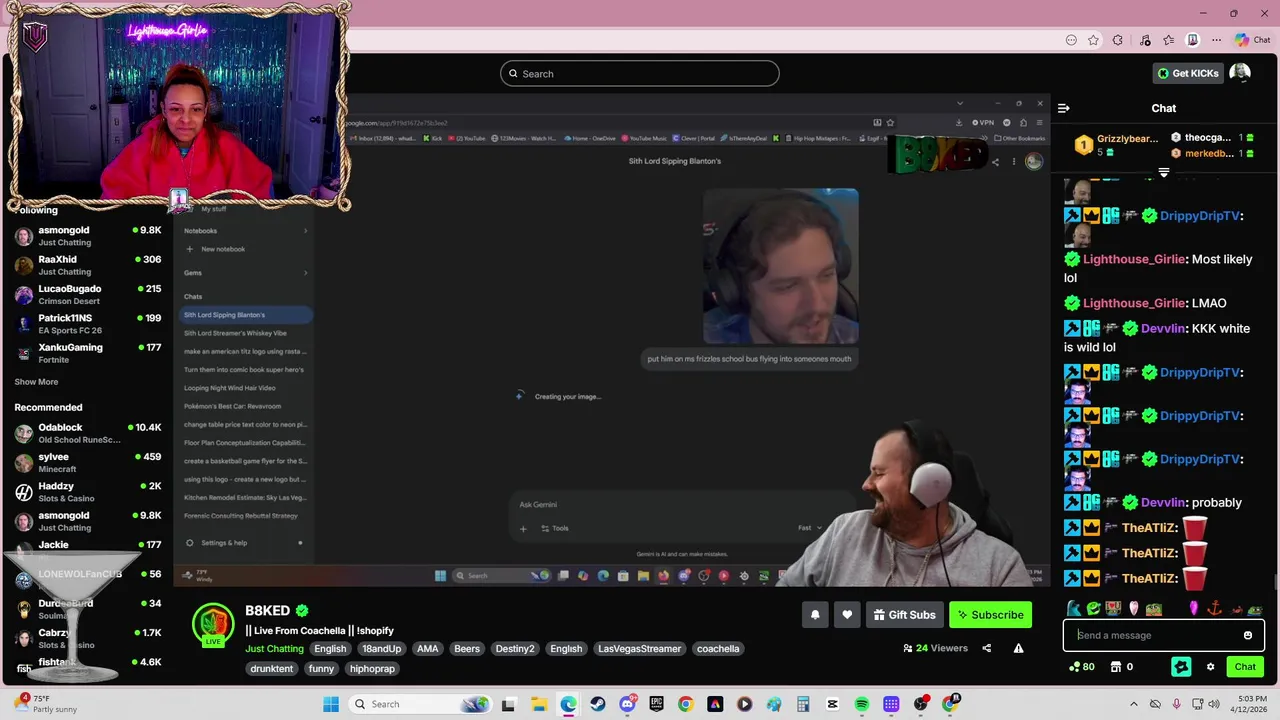Open browser Settings and more menu

(x=1217, y=40)
